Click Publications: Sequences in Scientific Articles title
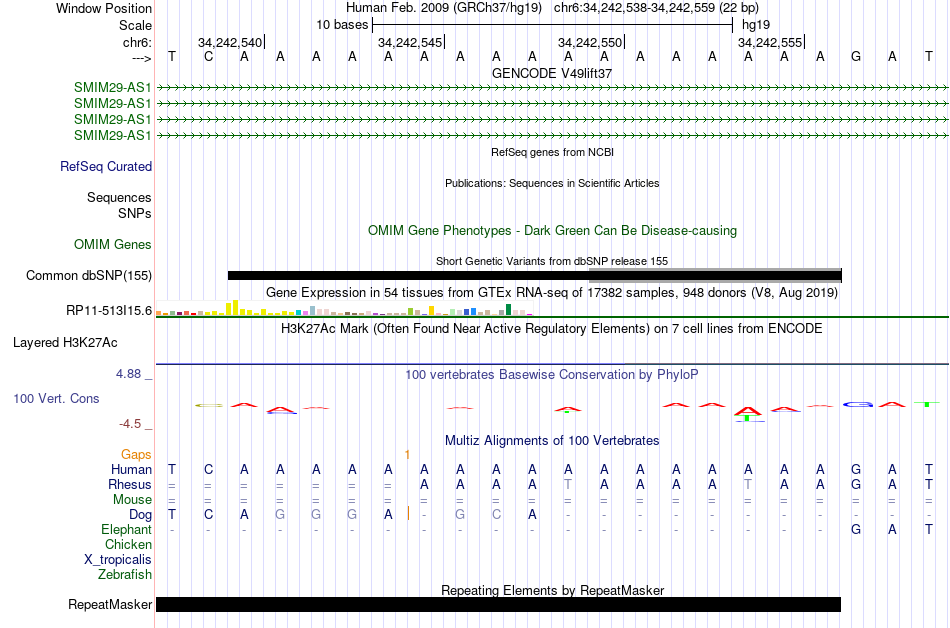The height and width of the screenshot is (628, 950). [552, 183]
